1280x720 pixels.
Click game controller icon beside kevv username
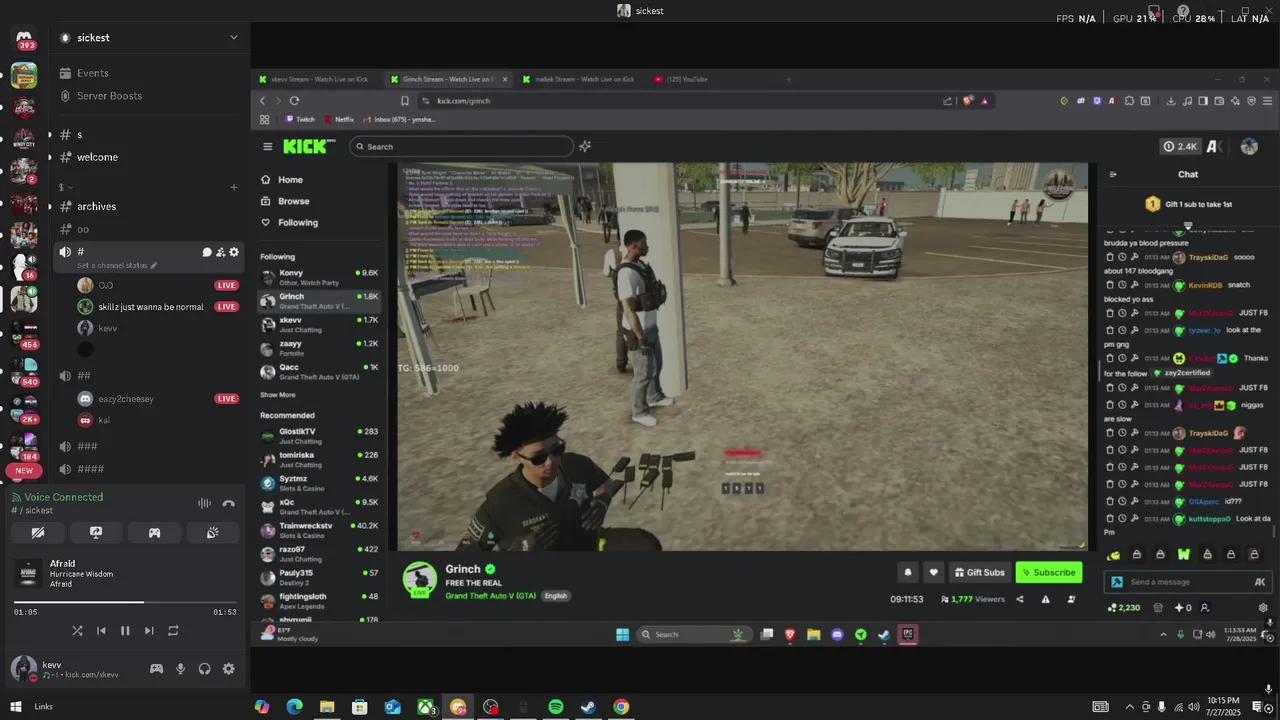156,669
